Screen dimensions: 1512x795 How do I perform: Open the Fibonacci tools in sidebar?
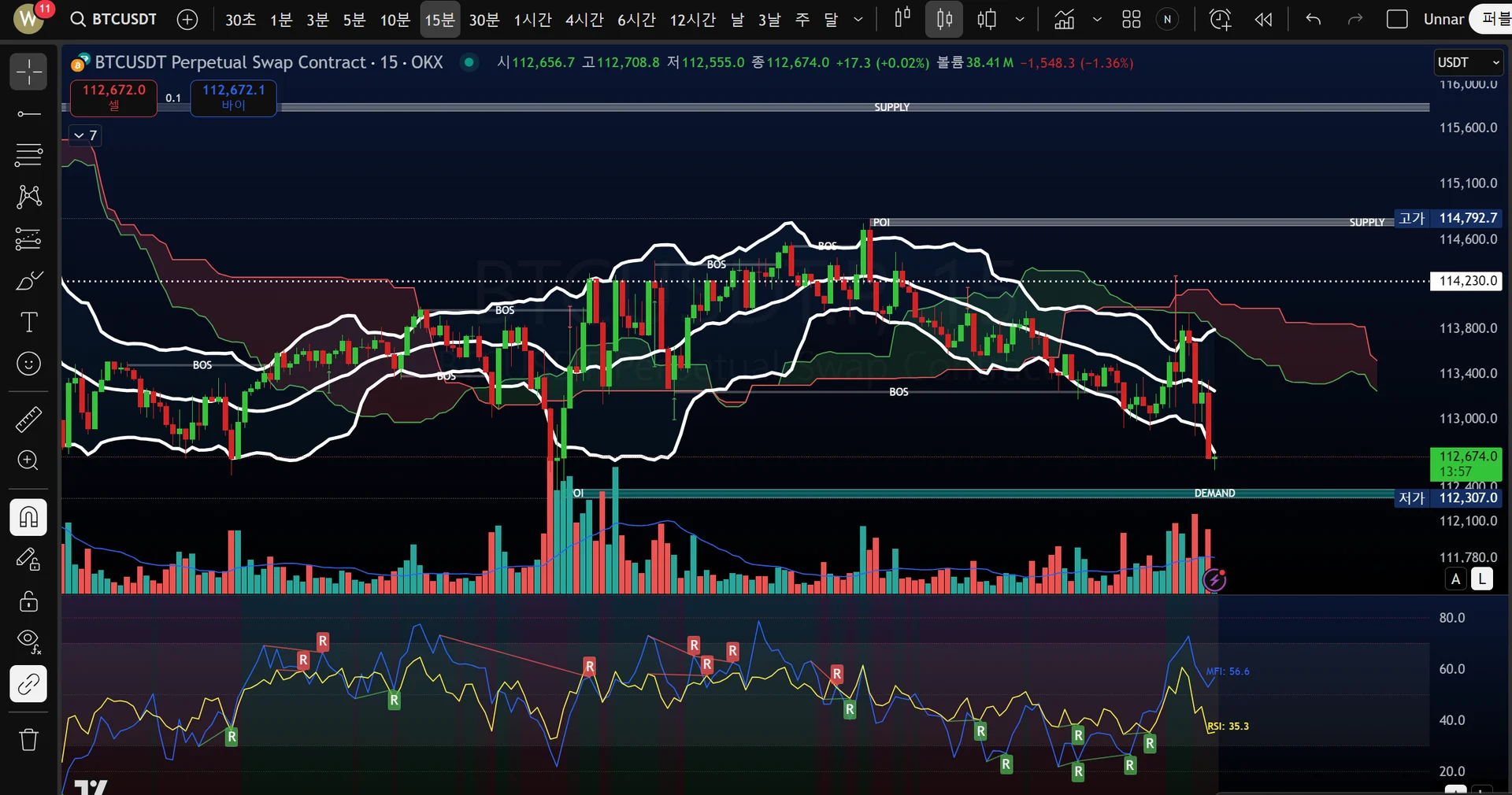[x=28, y=155]
